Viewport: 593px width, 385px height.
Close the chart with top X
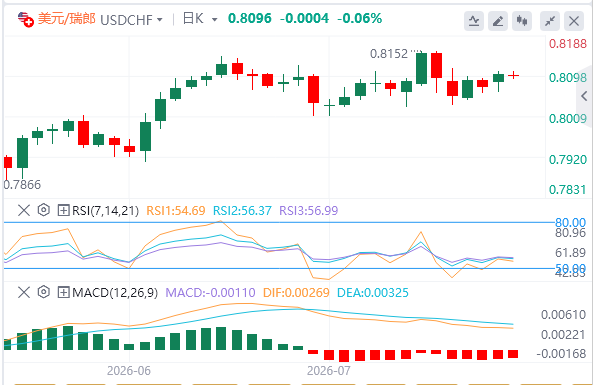[574, 20]
